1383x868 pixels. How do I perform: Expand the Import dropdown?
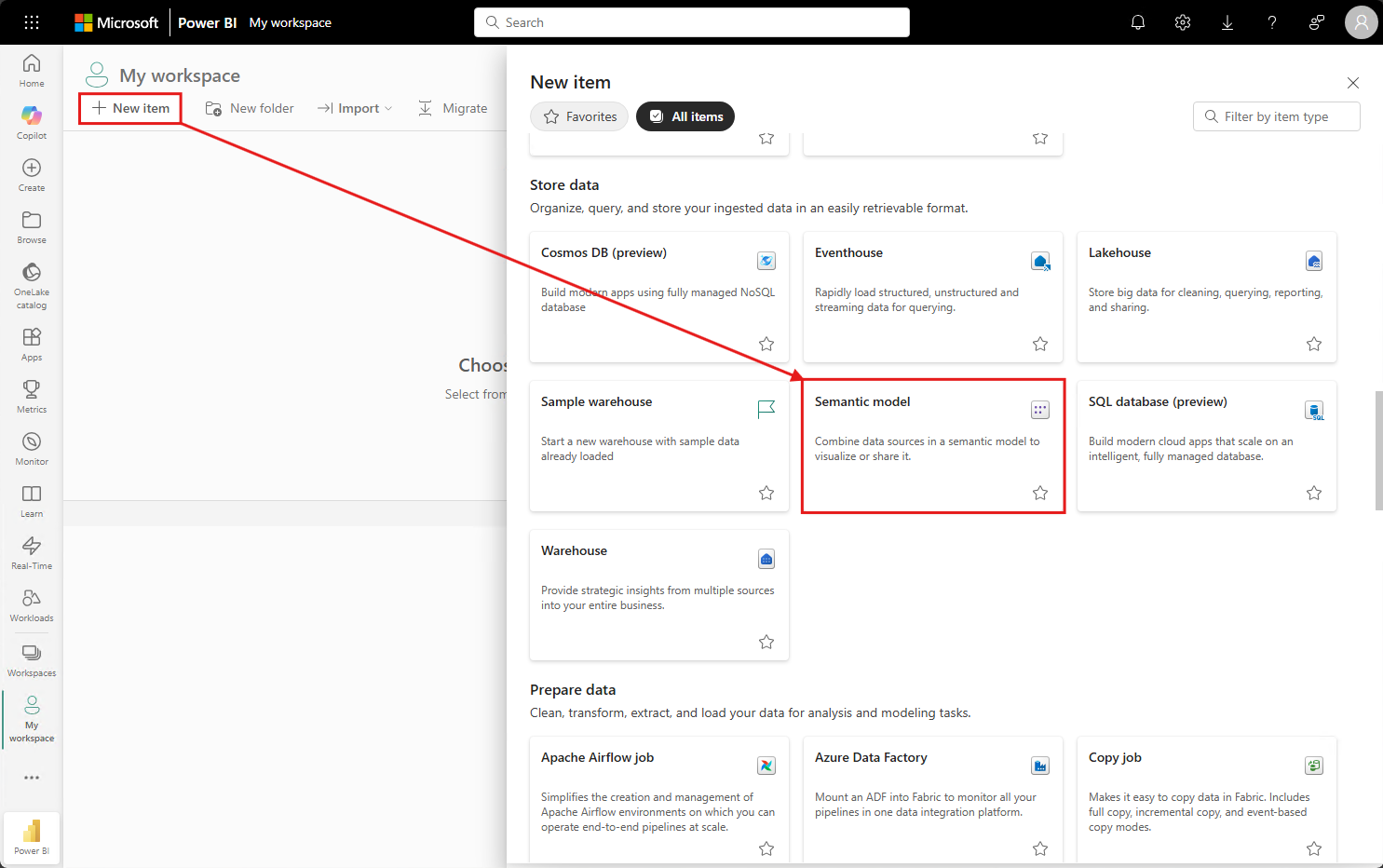coord(355,108)
